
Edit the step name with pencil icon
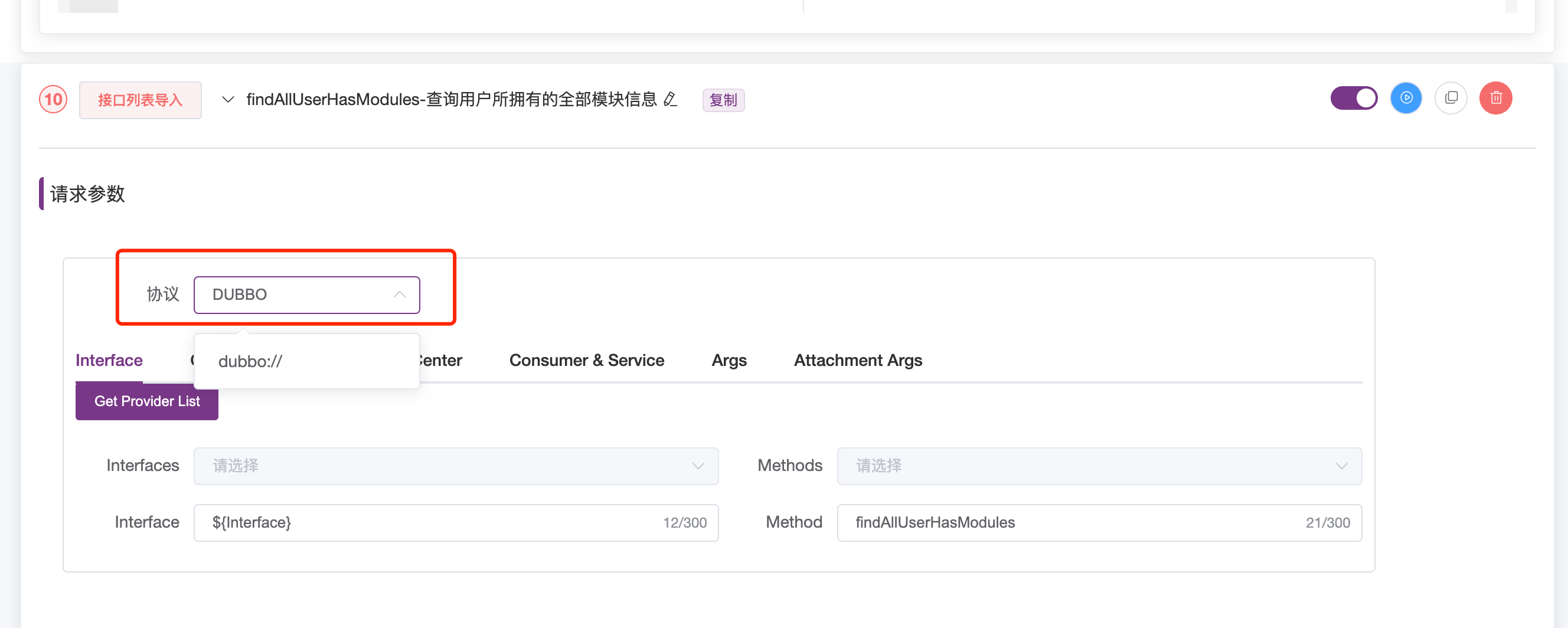point(669,100)
